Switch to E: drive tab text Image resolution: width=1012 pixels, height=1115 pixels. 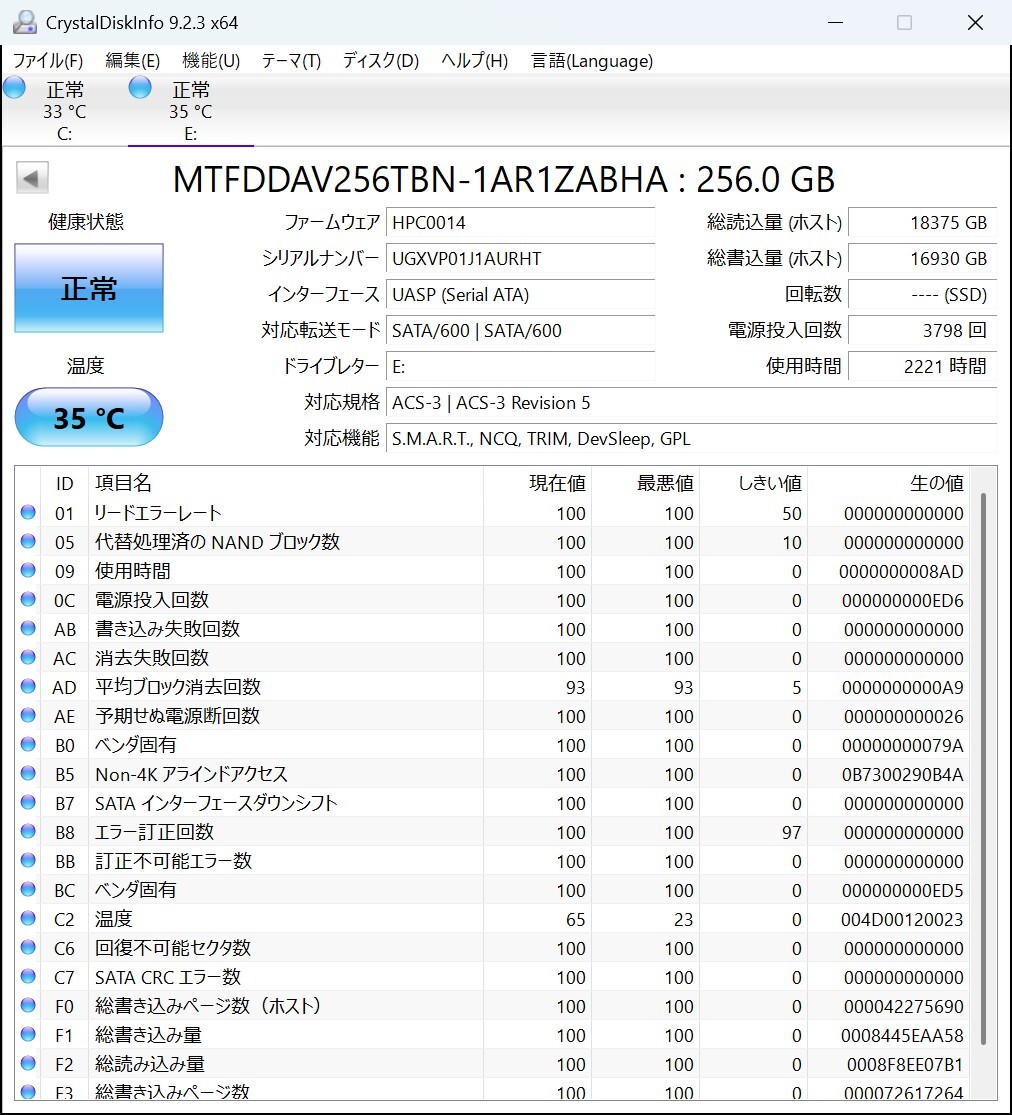pyautogui.click(x=191, y=111)
